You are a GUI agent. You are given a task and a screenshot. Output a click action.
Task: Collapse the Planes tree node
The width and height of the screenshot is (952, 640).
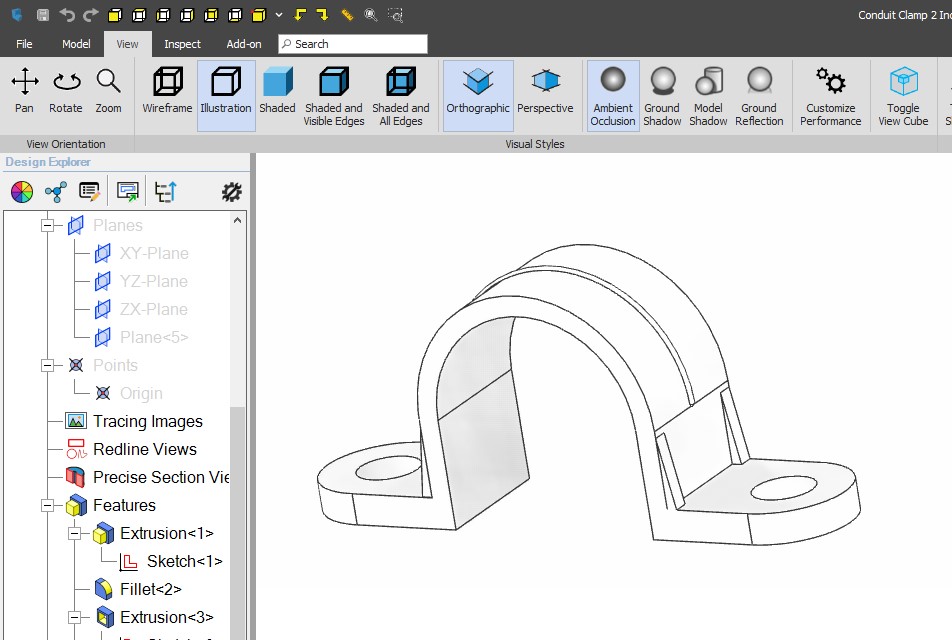[47, 225]
